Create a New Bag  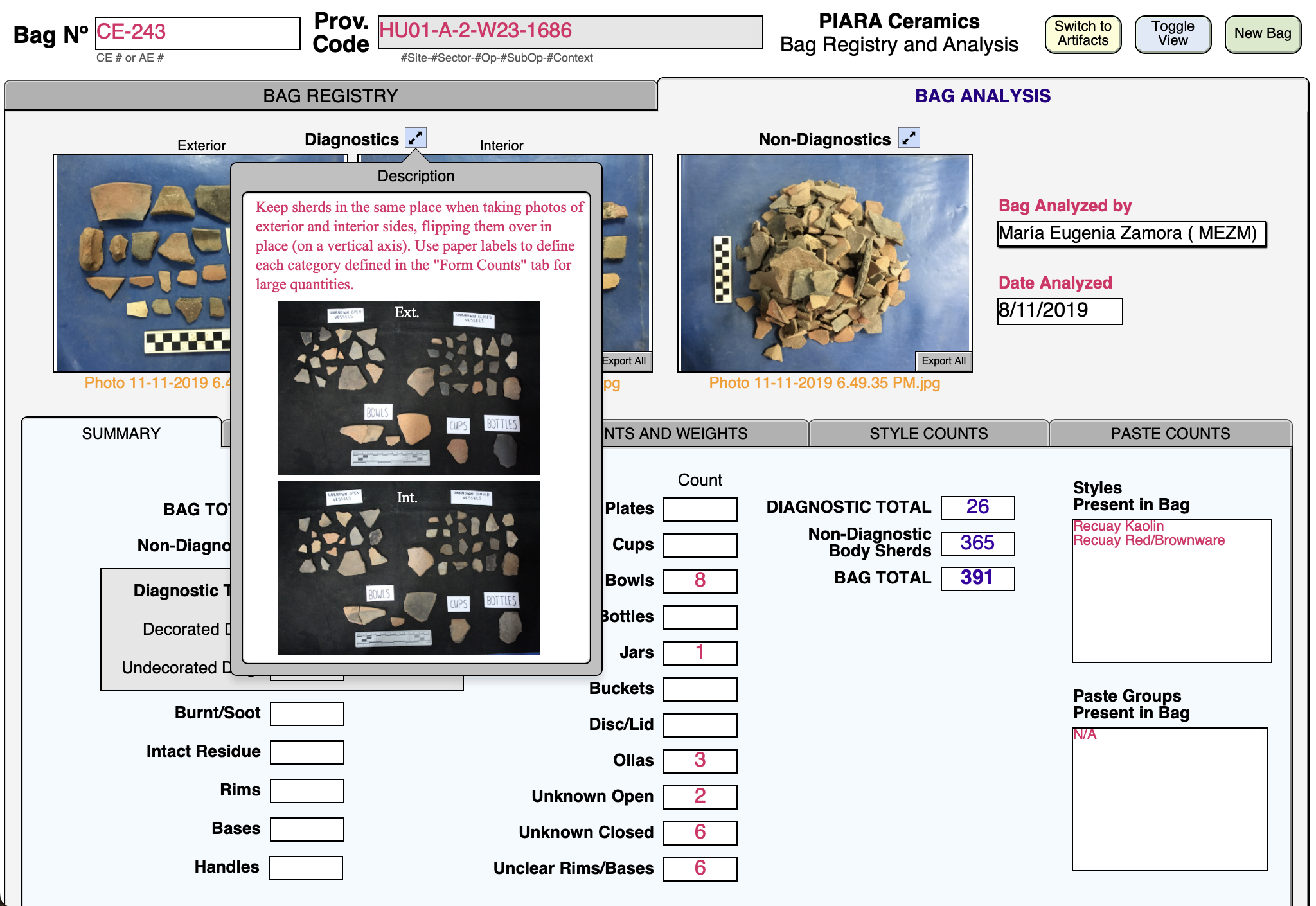pyautogui.click(x=1262, y=34)
